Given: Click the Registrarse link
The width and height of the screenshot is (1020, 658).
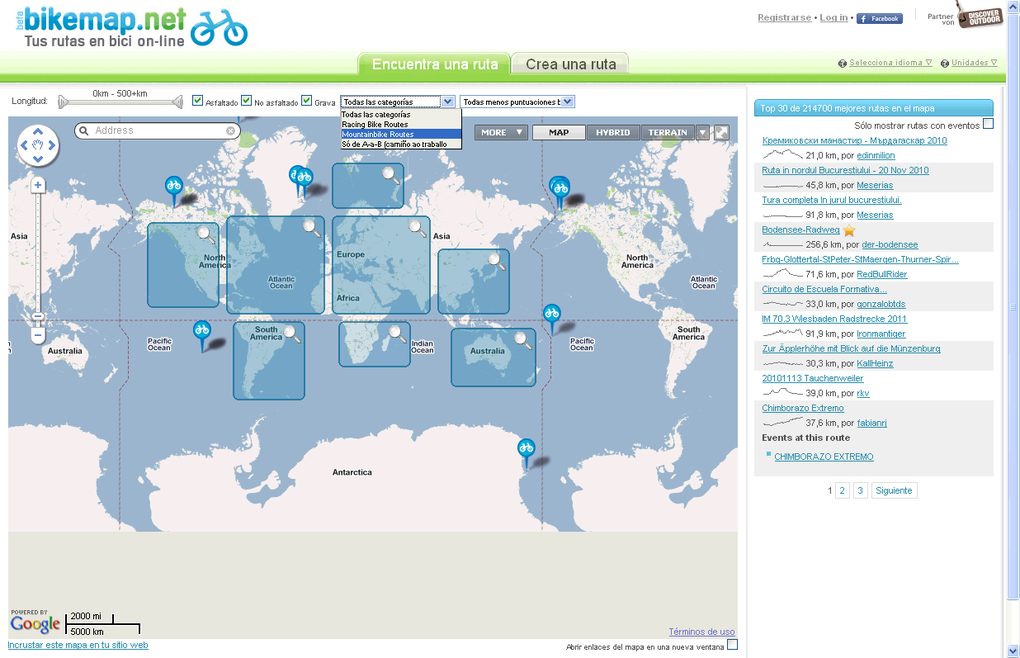Looking at the screenshot, I should coord(784,17).
